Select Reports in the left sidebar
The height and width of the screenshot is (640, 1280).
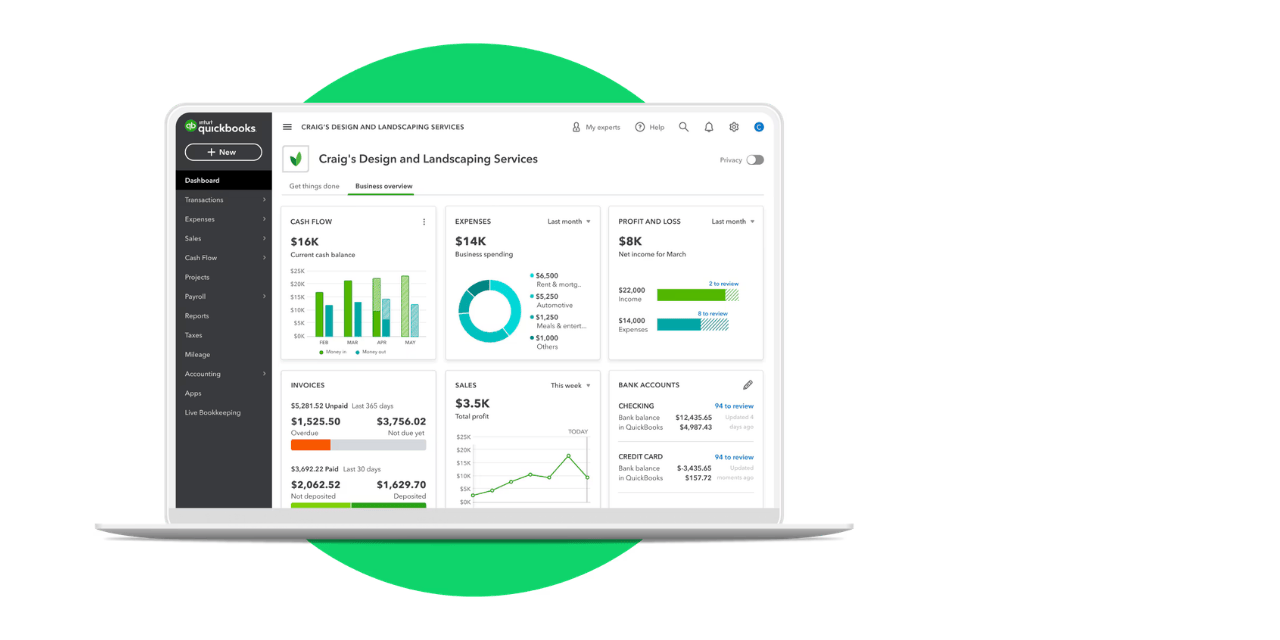(x=196, y=315)
